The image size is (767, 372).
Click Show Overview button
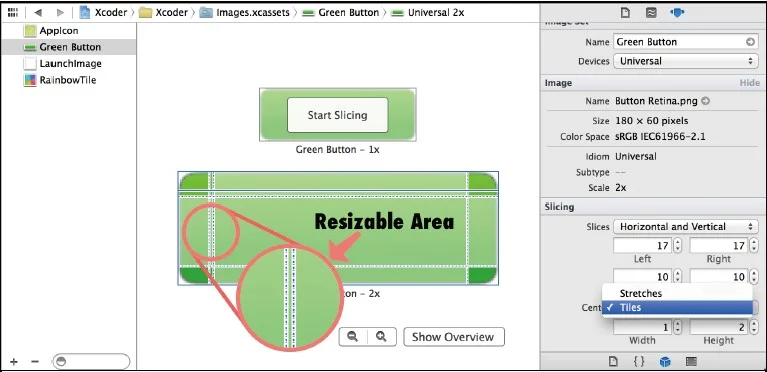(x=453, y=337)
